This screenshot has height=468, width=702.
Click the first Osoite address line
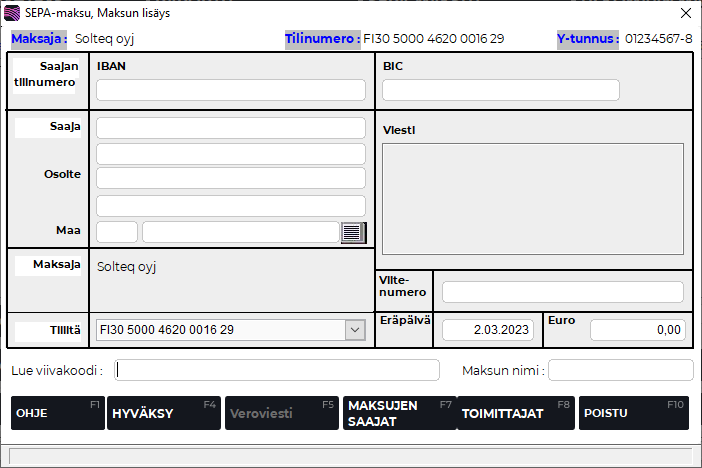click(230, 154)
